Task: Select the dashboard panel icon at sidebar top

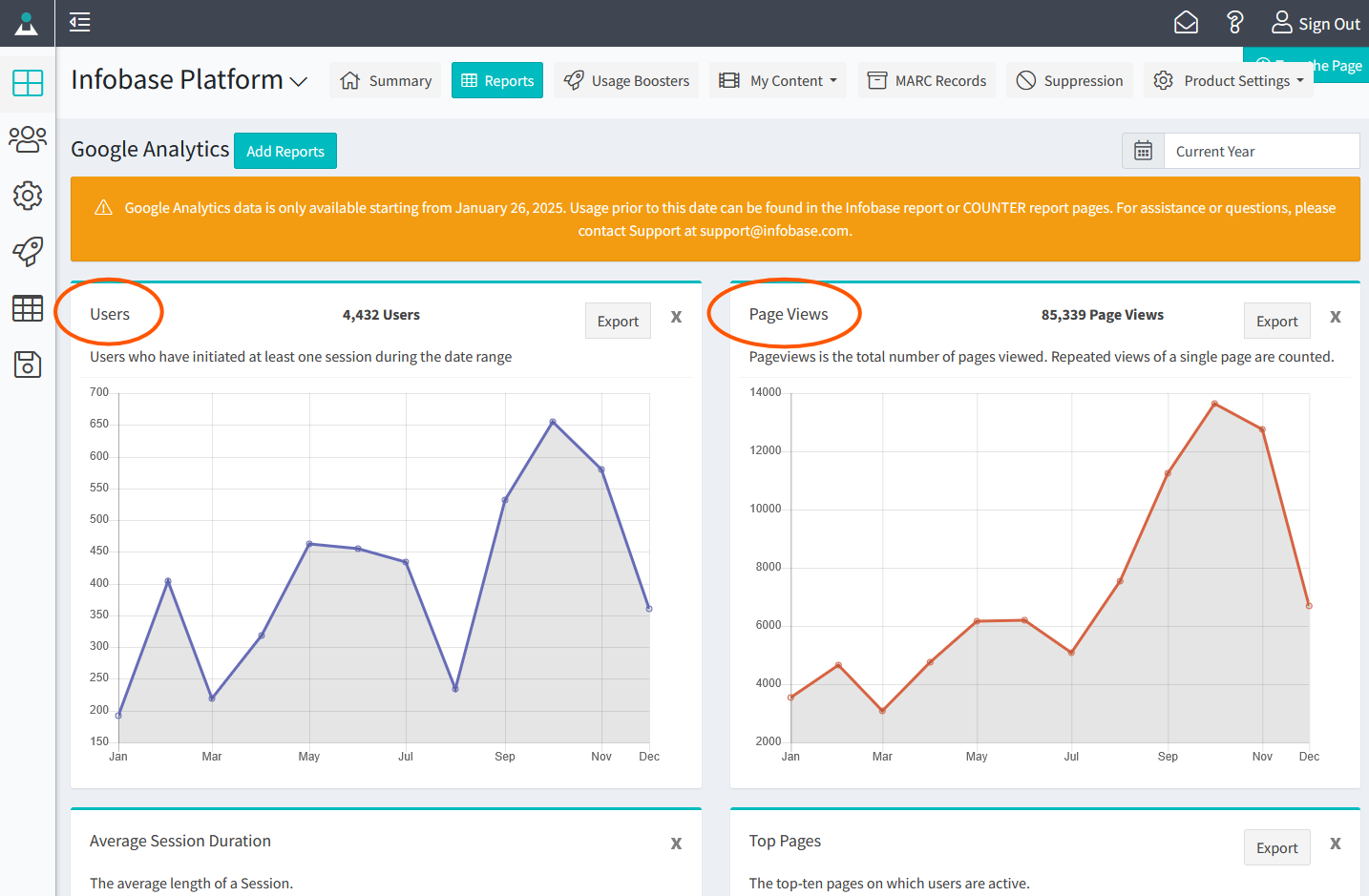Action: [28, 84]
